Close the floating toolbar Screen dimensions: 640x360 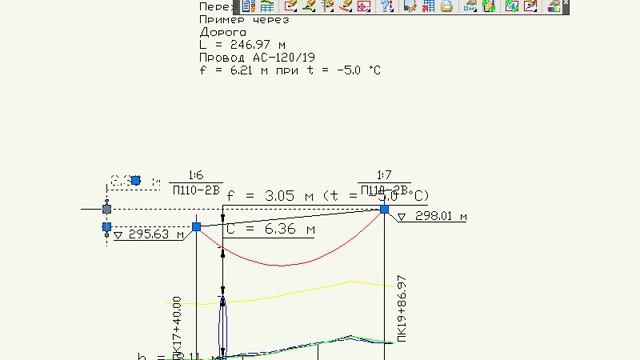[x=566, y=2]
